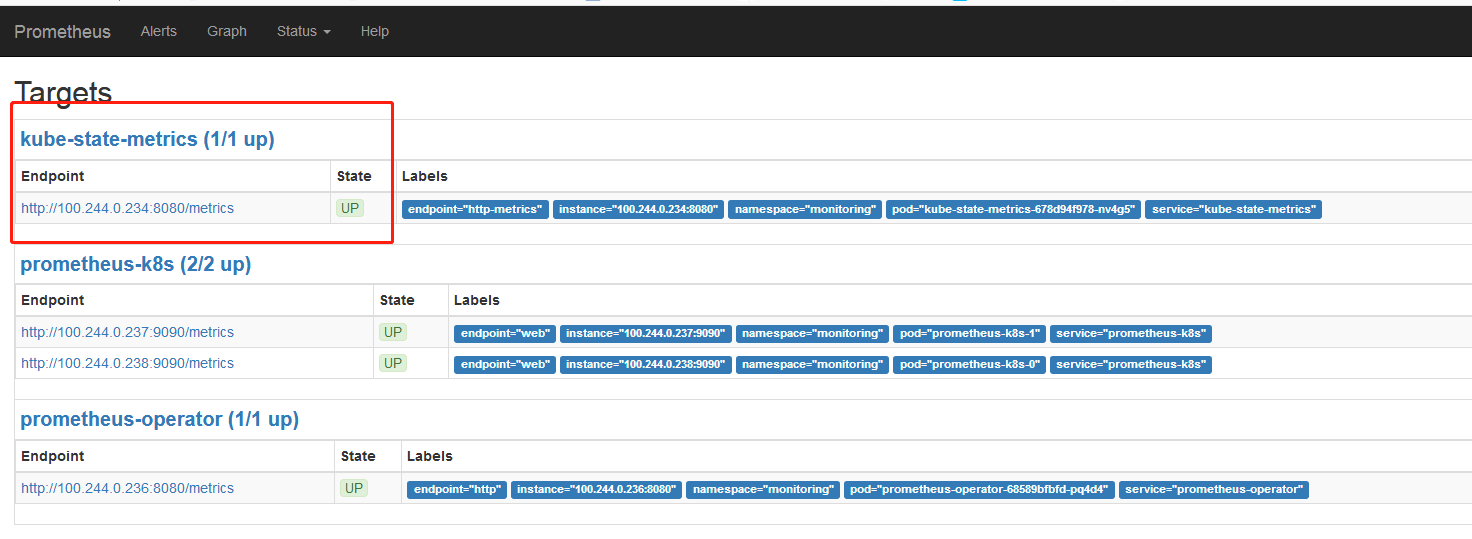Image resolution: width=1472 pixels, height=539 pixels.
Task: Click the pod="kube-state-metrics-678d94f978-nv4g5" label
Action: point(1013,209)
